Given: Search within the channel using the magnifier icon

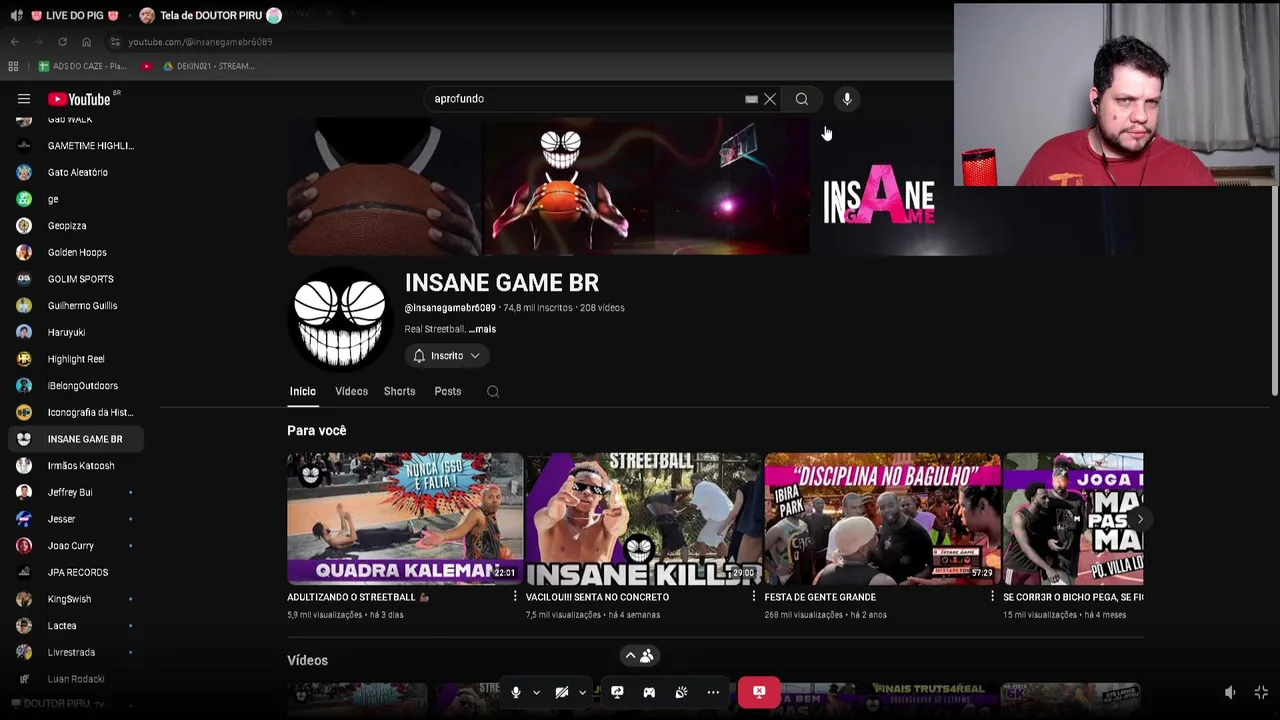Looking at the screenshot, I should [x=493, y=392].
